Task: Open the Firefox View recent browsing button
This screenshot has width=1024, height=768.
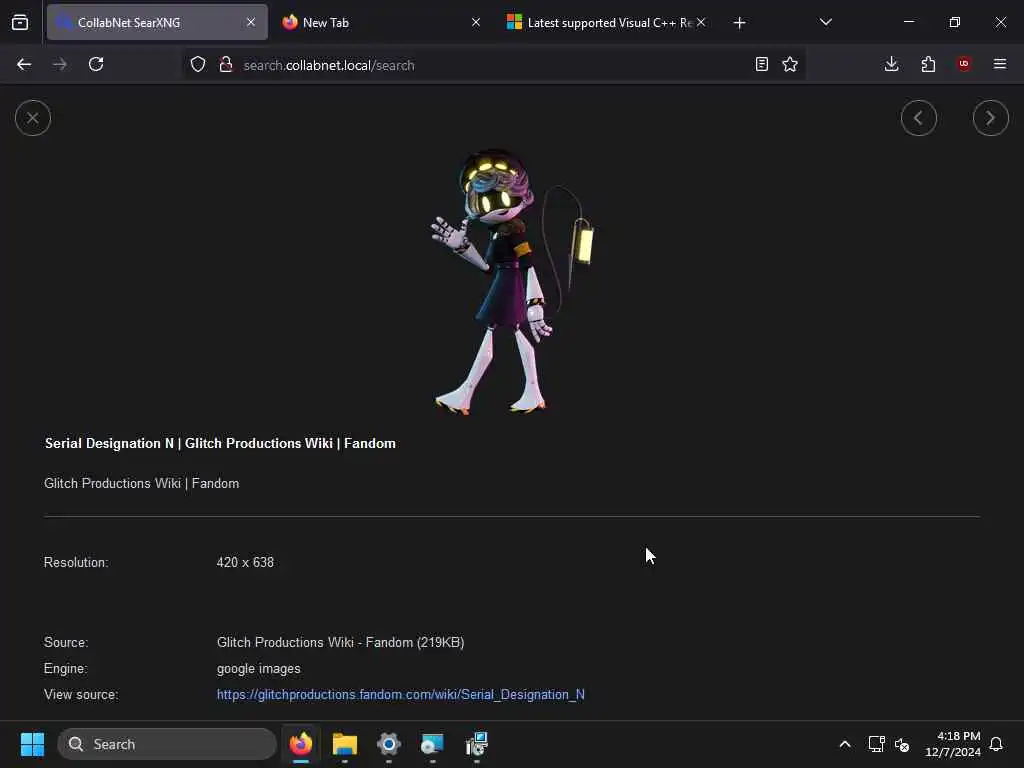Action: pos(20,22)
